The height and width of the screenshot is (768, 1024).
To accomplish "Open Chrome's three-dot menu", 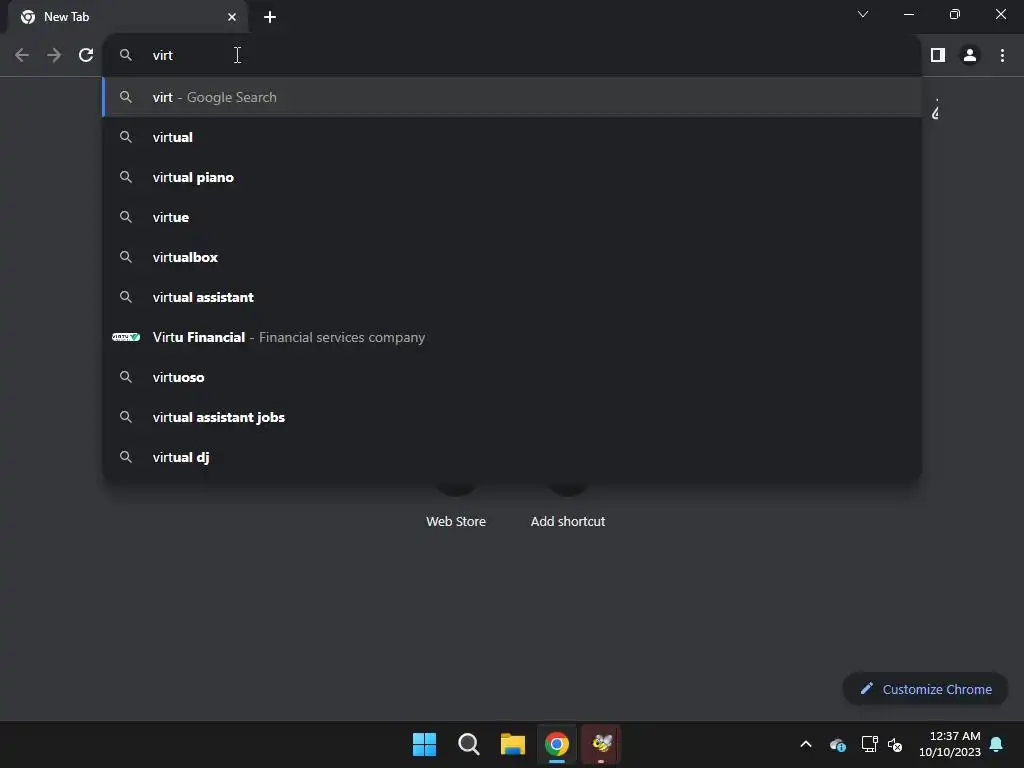I will point(1002,55).
